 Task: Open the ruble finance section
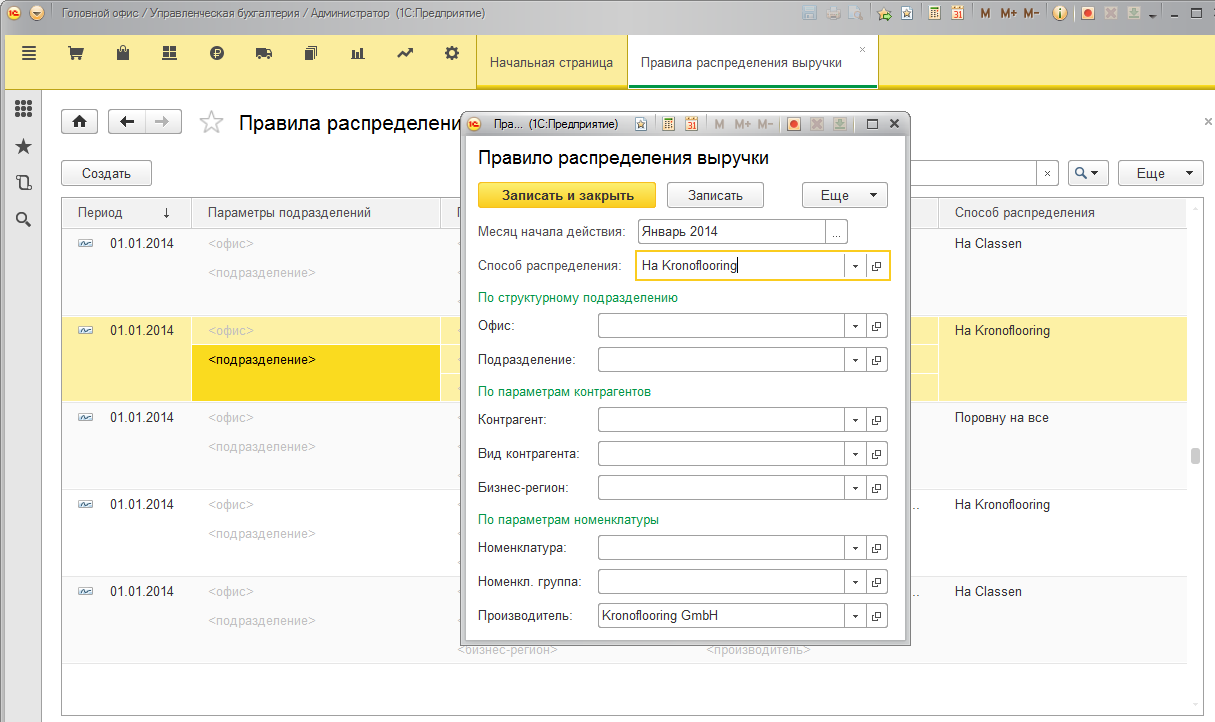click(x=216, y=54)
